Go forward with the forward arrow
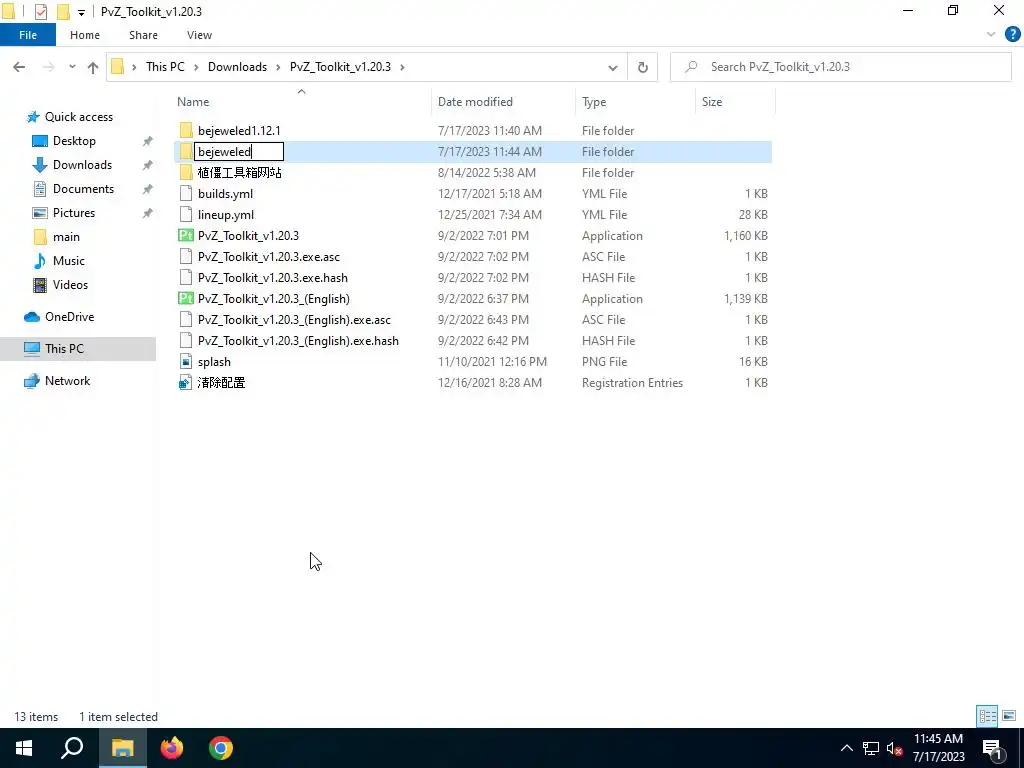Screen dimensions: 1024x768 pyautogui.click(x=48, y=67)
